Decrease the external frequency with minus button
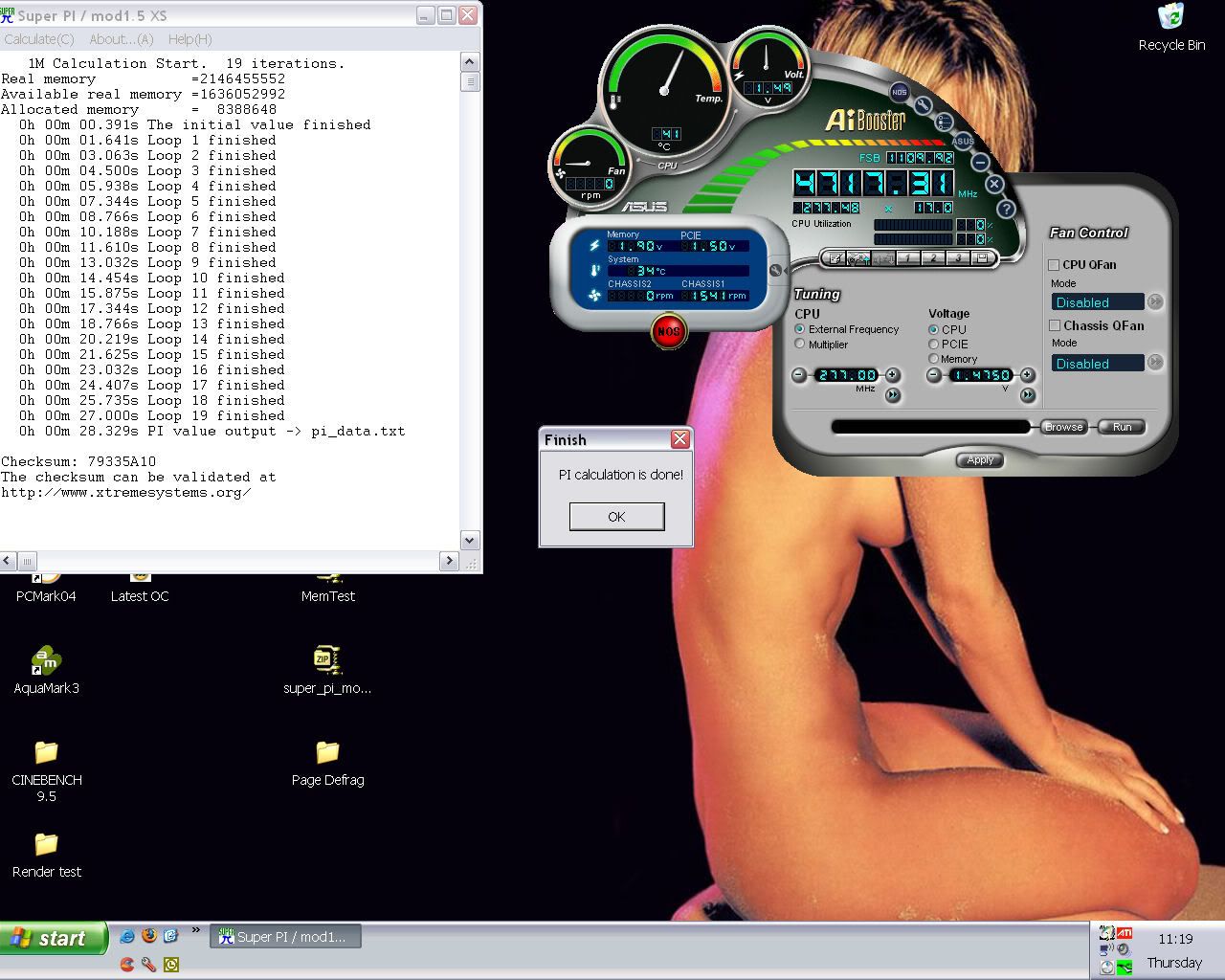 coord(799,375)
